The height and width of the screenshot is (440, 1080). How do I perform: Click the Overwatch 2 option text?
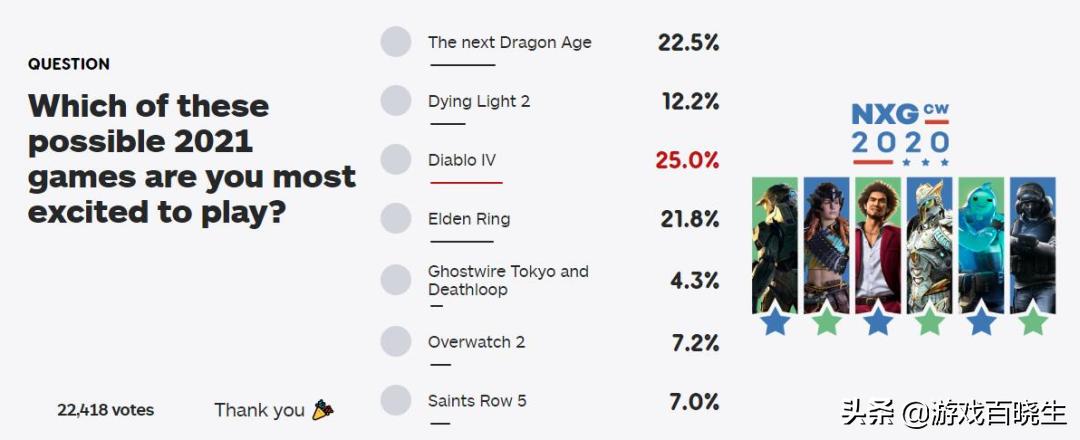[476, 342]
